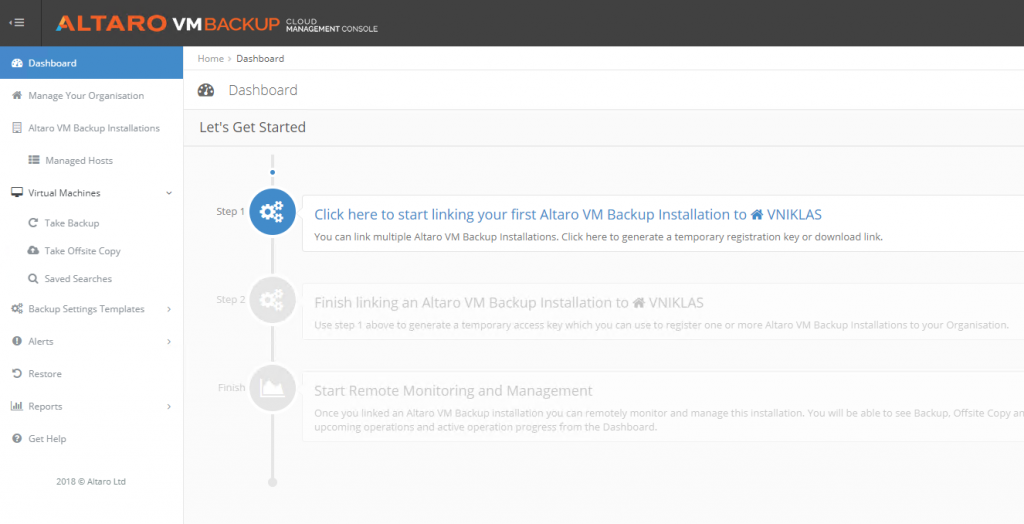Click the home icon beside Manage Your Organisation

point(17,95)
